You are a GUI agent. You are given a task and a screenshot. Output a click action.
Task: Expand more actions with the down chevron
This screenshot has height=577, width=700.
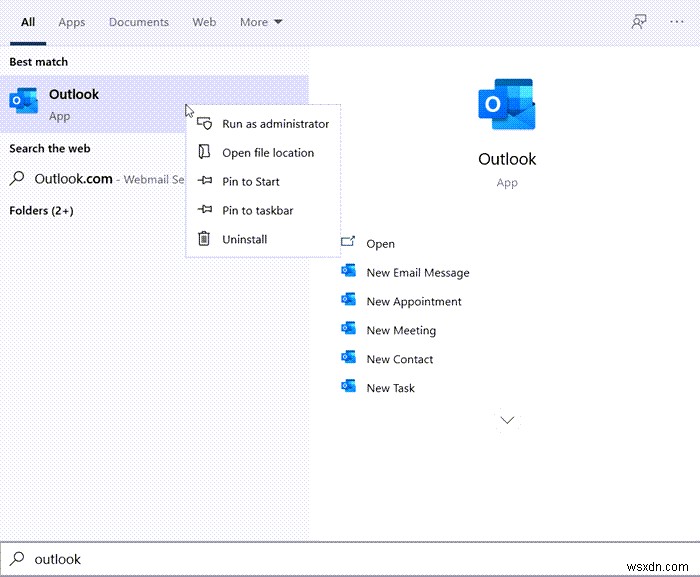point(507,420)
